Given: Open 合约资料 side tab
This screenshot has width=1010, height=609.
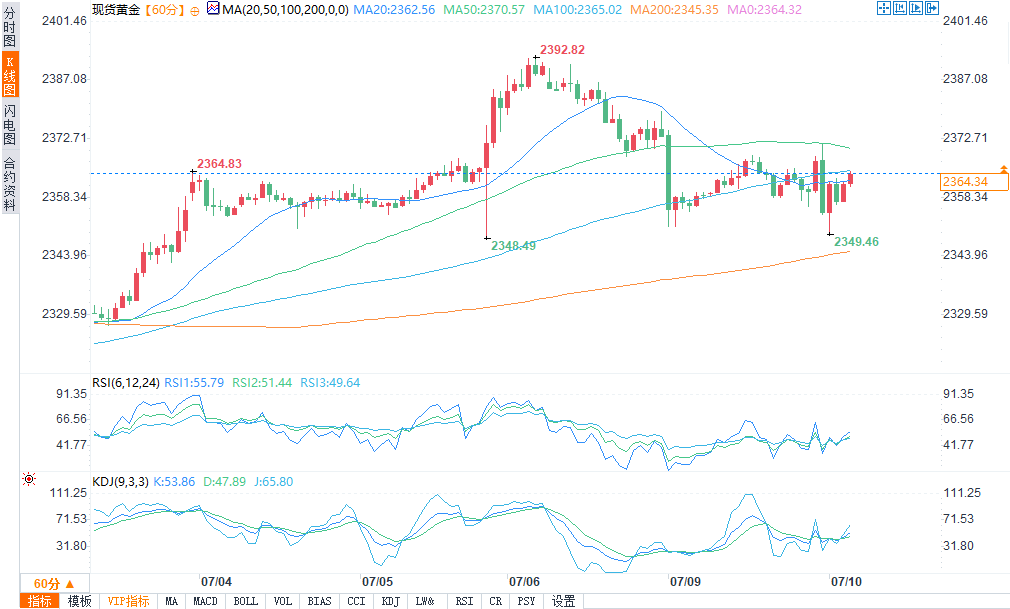Looking at the screenshot, I should point(10,184).
